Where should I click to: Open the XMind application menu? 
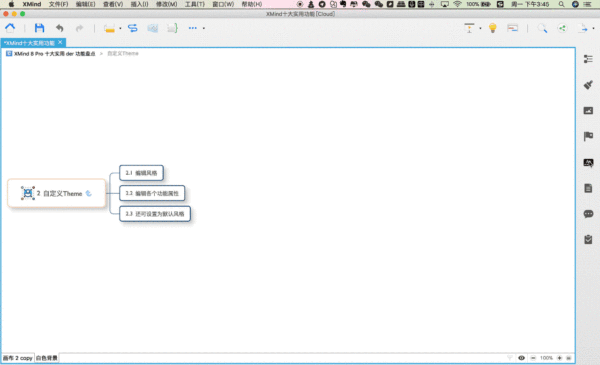coord(31,4)
